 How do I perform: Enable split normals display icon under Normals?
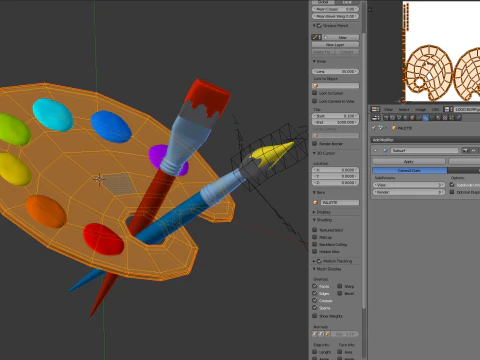[321, 334]
